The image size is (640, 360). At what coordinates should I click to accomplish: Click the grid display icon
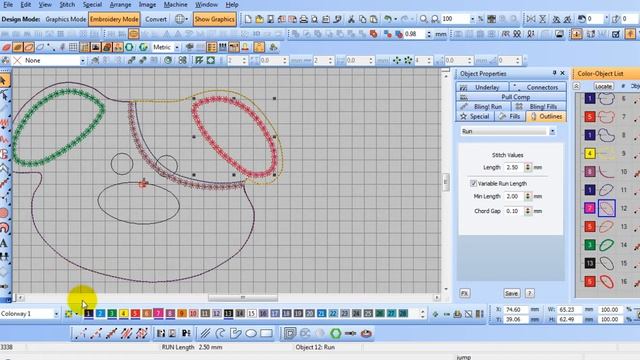point(73,47)
